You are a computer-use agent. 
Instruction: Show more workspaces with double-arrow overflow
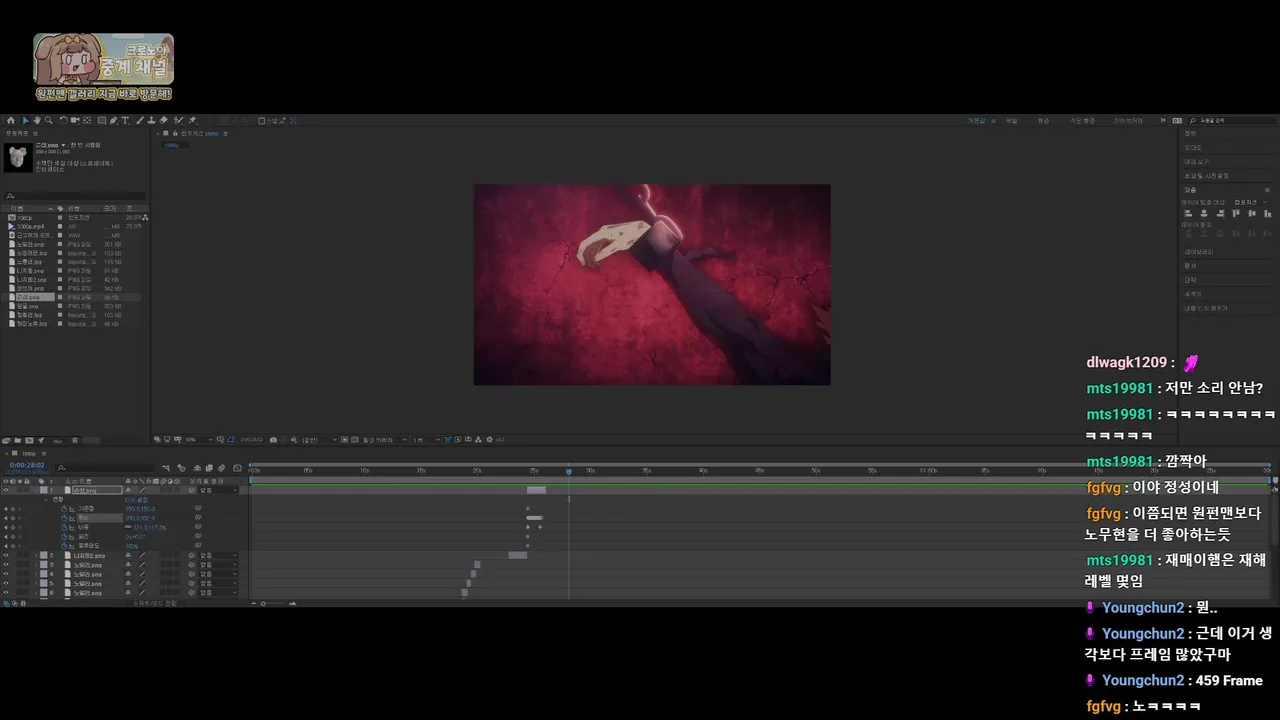[x=1163, y=120]
